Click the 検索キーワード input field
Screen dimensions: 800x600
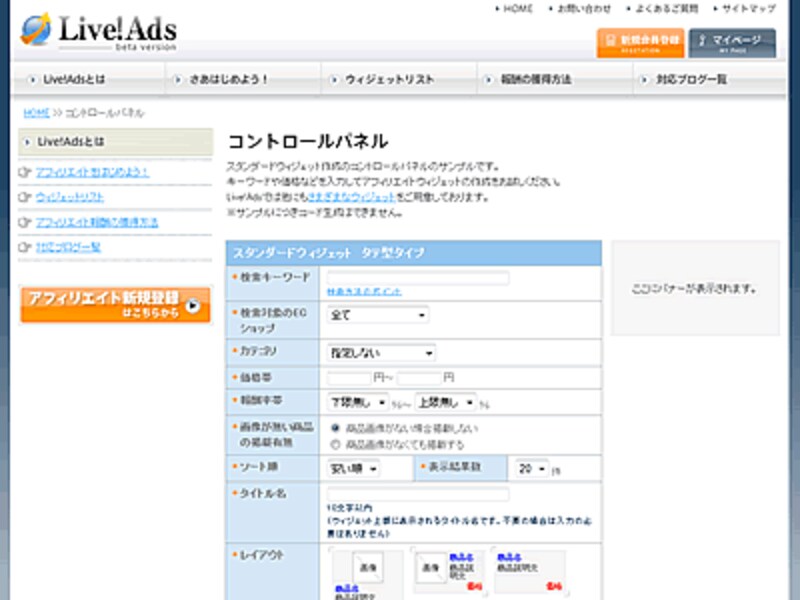click(418, 278)
